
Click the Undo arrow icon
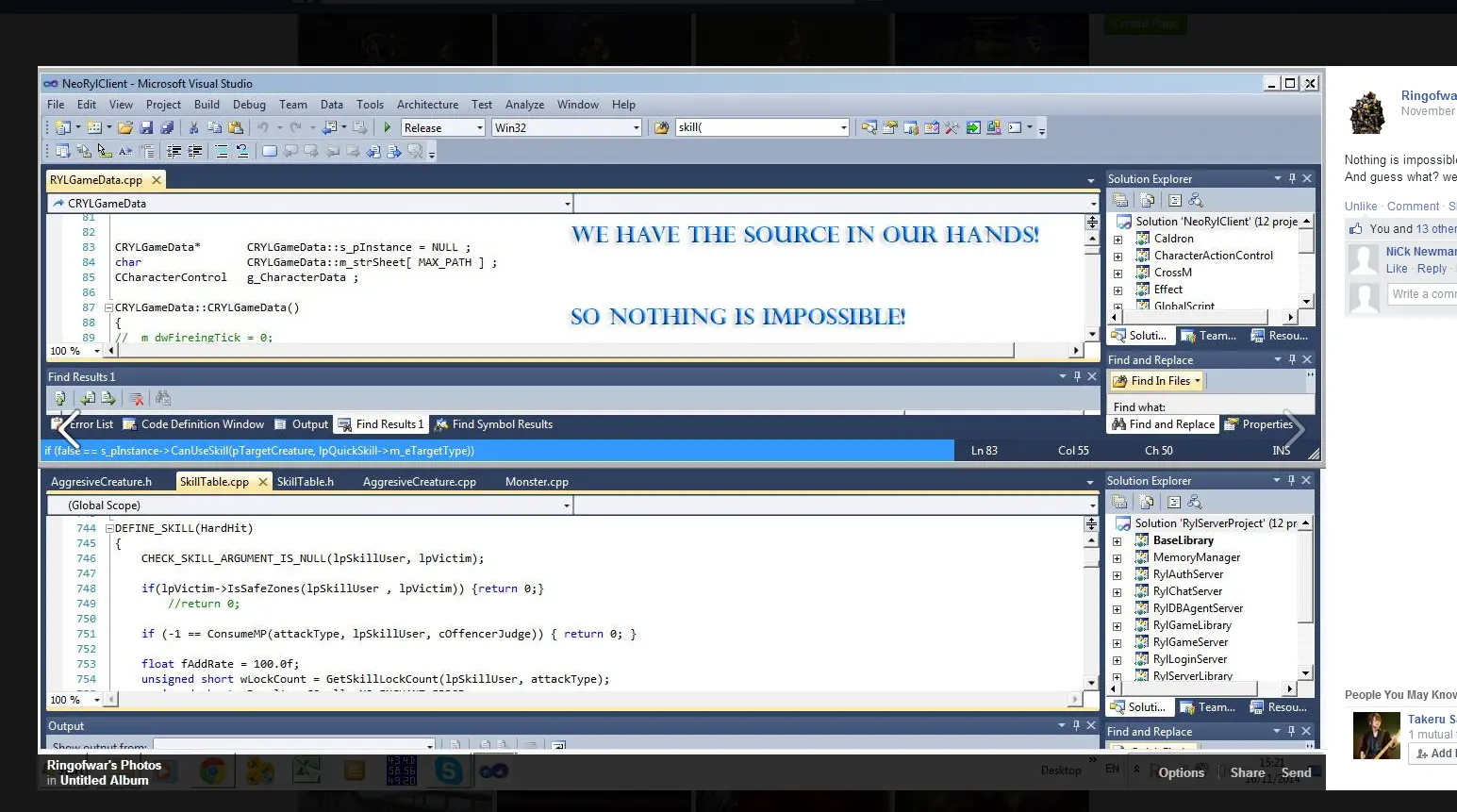[x=263, y=127]
